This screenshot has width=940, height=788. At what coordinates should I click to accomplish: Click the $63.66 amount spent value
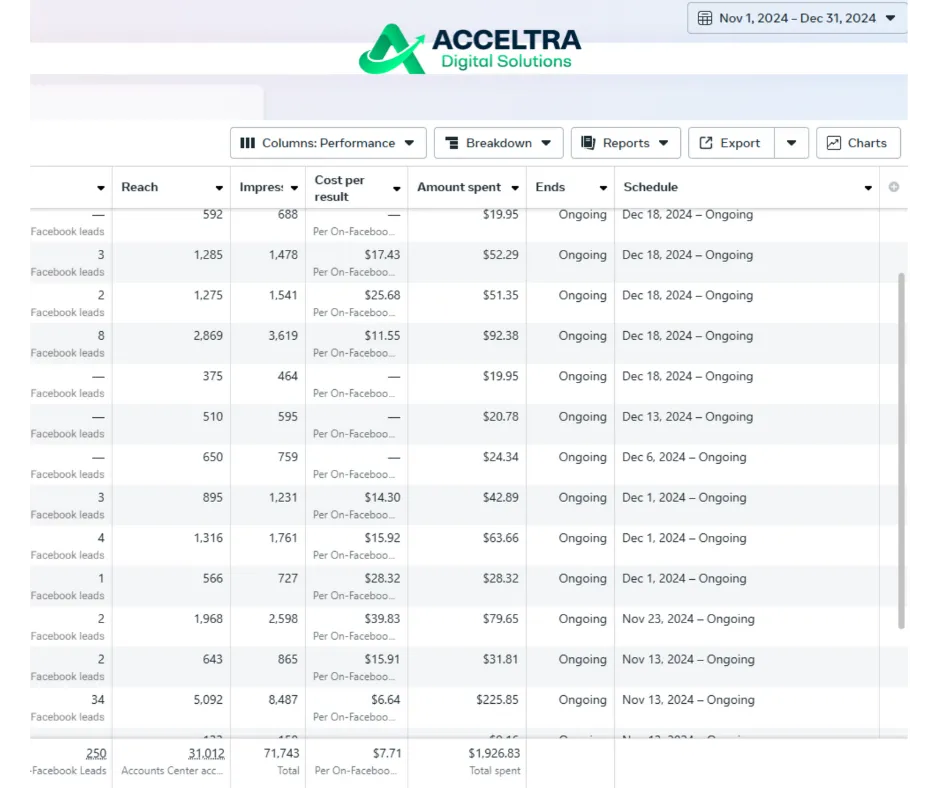[x=501, y=538]
